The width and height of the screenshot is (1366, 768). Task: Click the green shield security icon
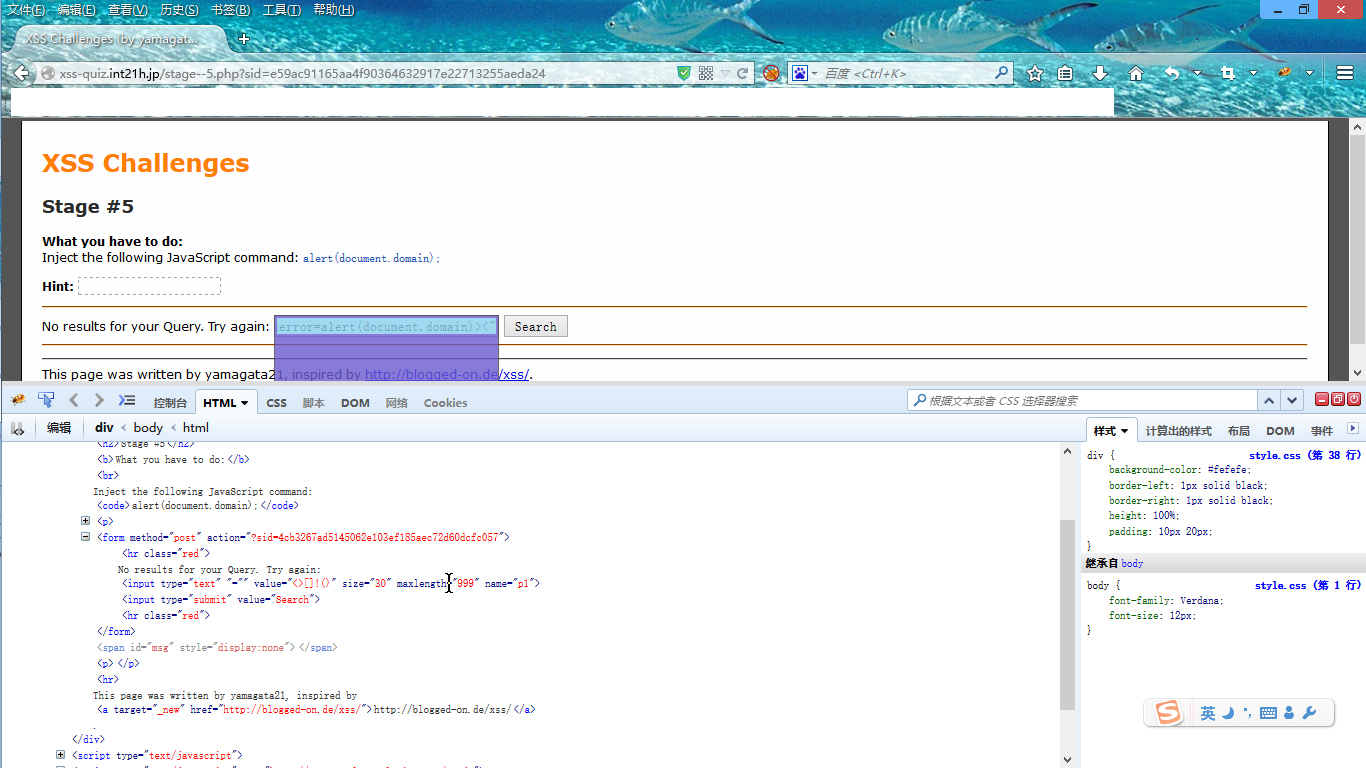[x=684, y=73]
